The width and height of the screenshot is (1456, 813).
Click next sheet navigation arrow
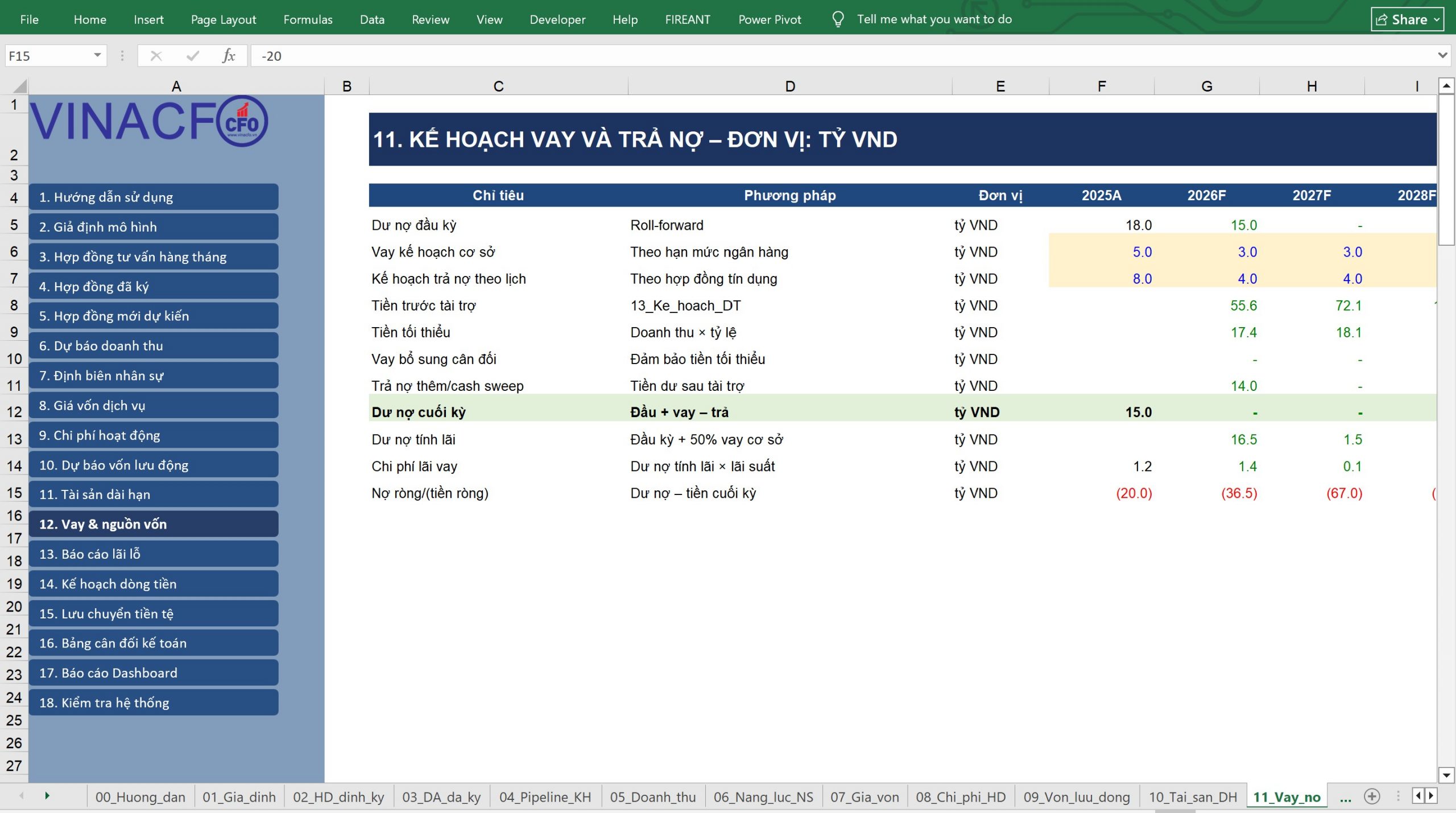point(47,796)
